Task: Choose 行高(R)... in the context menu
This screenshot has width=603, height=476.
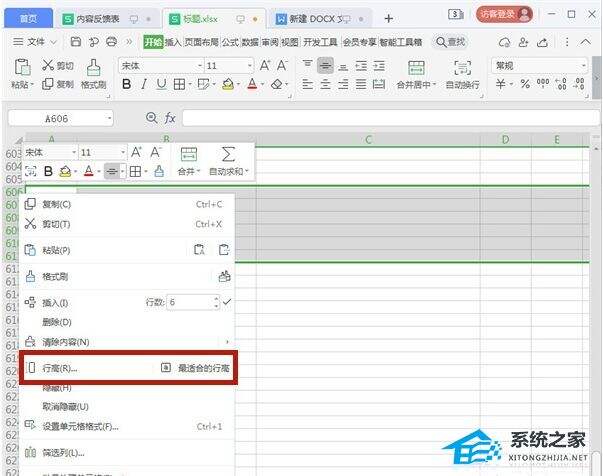Action: click(x=60, y=368)
